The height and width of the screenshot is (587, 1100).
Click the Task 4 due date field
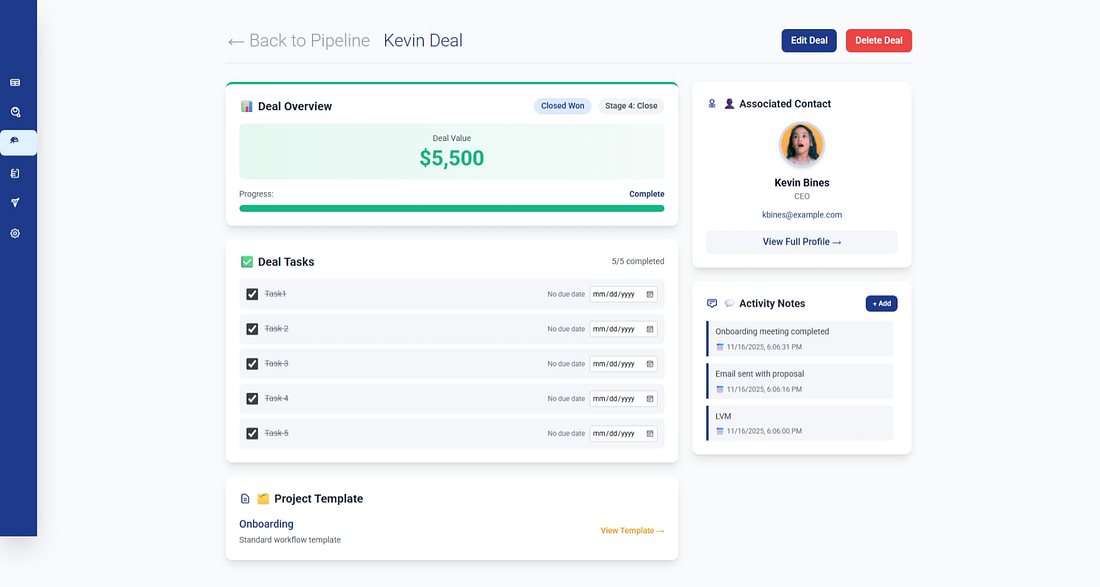623,398
